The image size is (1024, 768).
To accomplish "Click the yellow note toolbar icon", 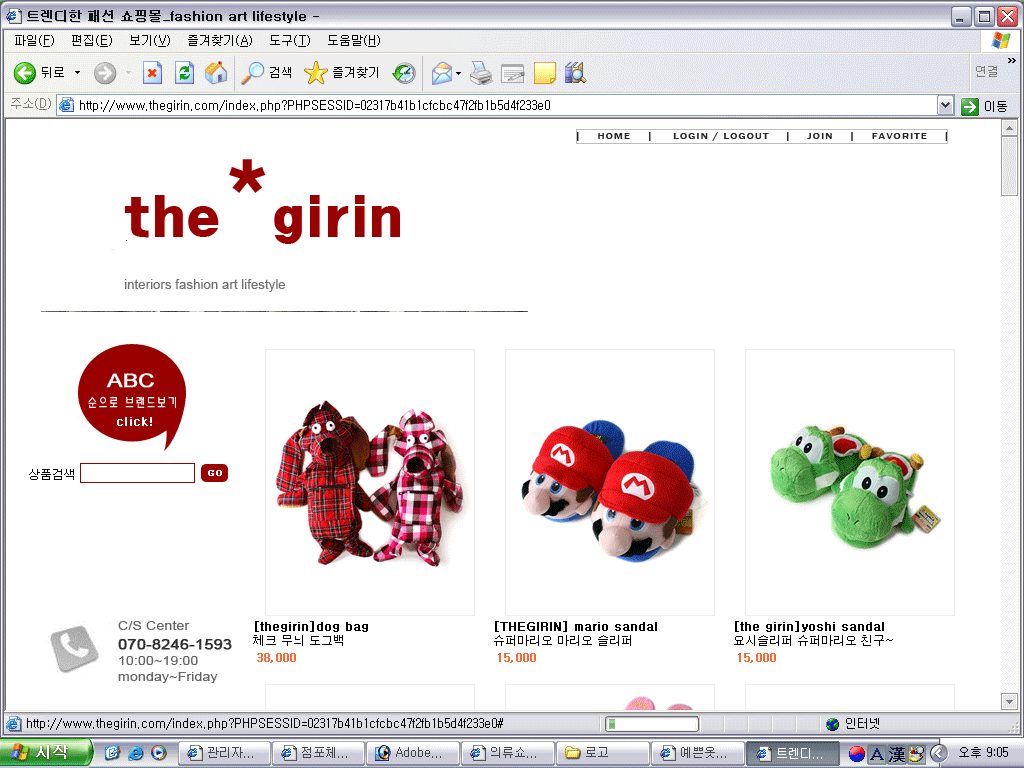I will click(x=545, y=73).
